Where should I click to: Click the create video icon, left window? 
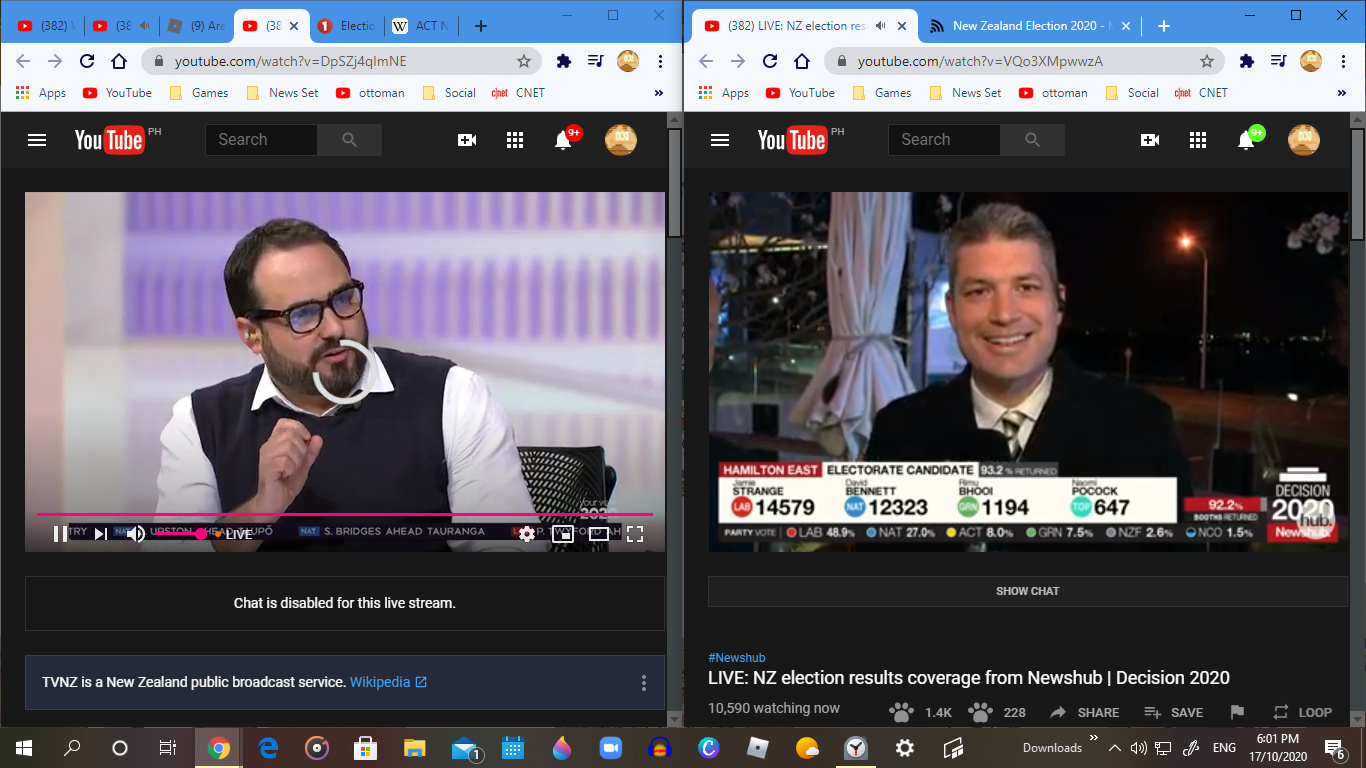click(x=467, y=140)
